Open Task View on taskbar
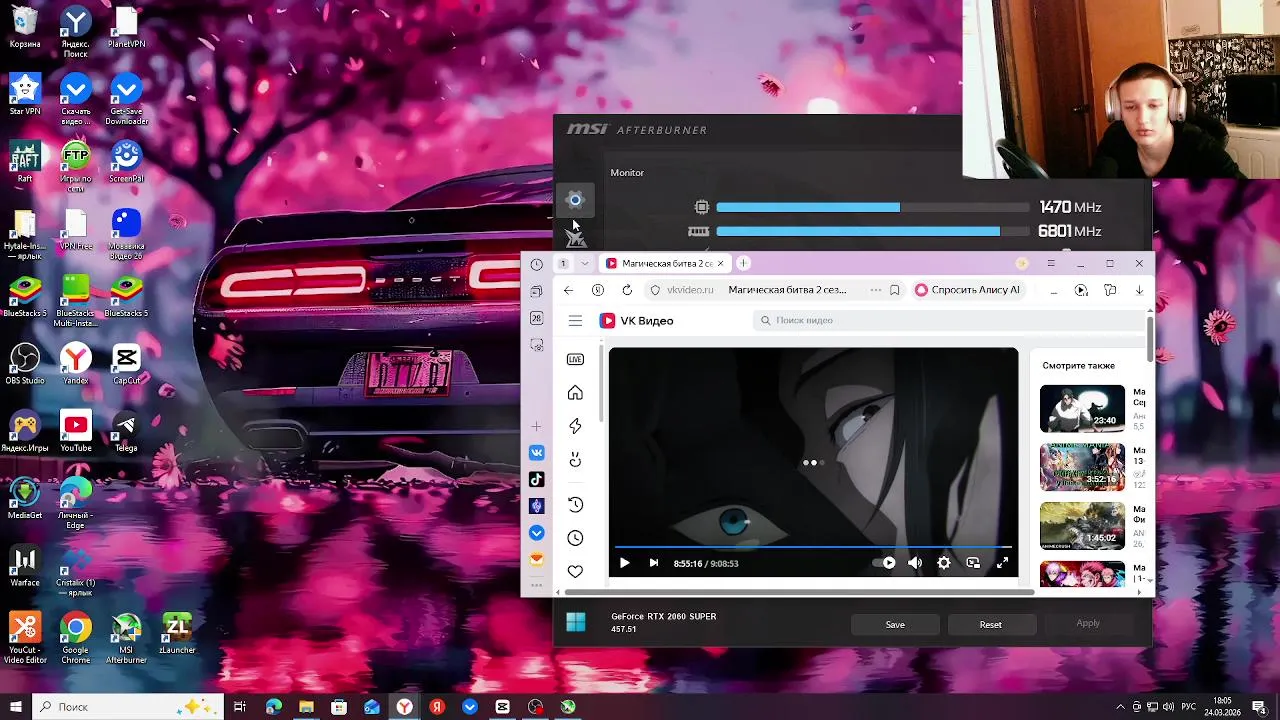Viewport: 1280px width, 720px height. [x=240, y=707]
